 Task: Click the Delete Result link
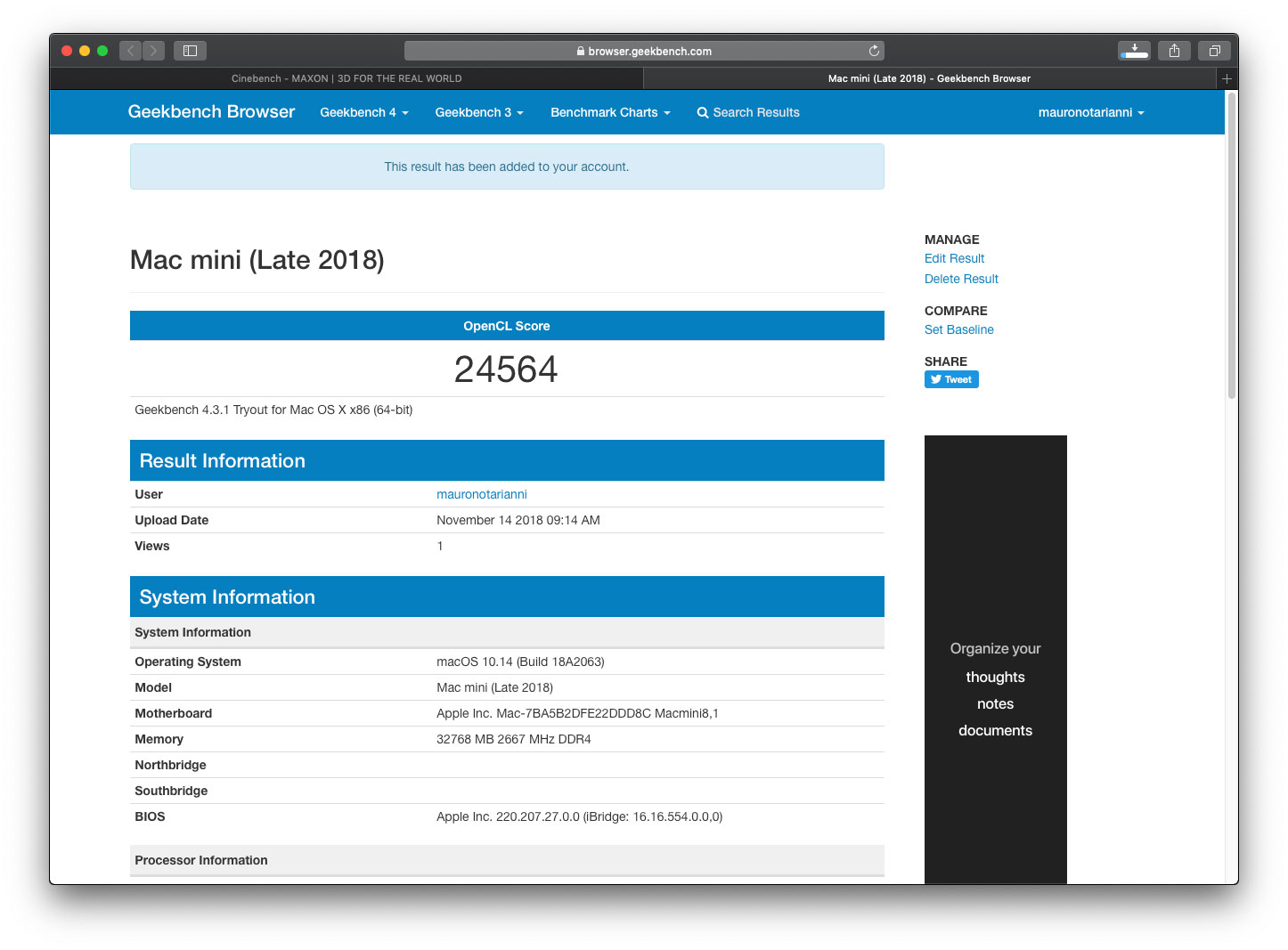coord(961,279)
